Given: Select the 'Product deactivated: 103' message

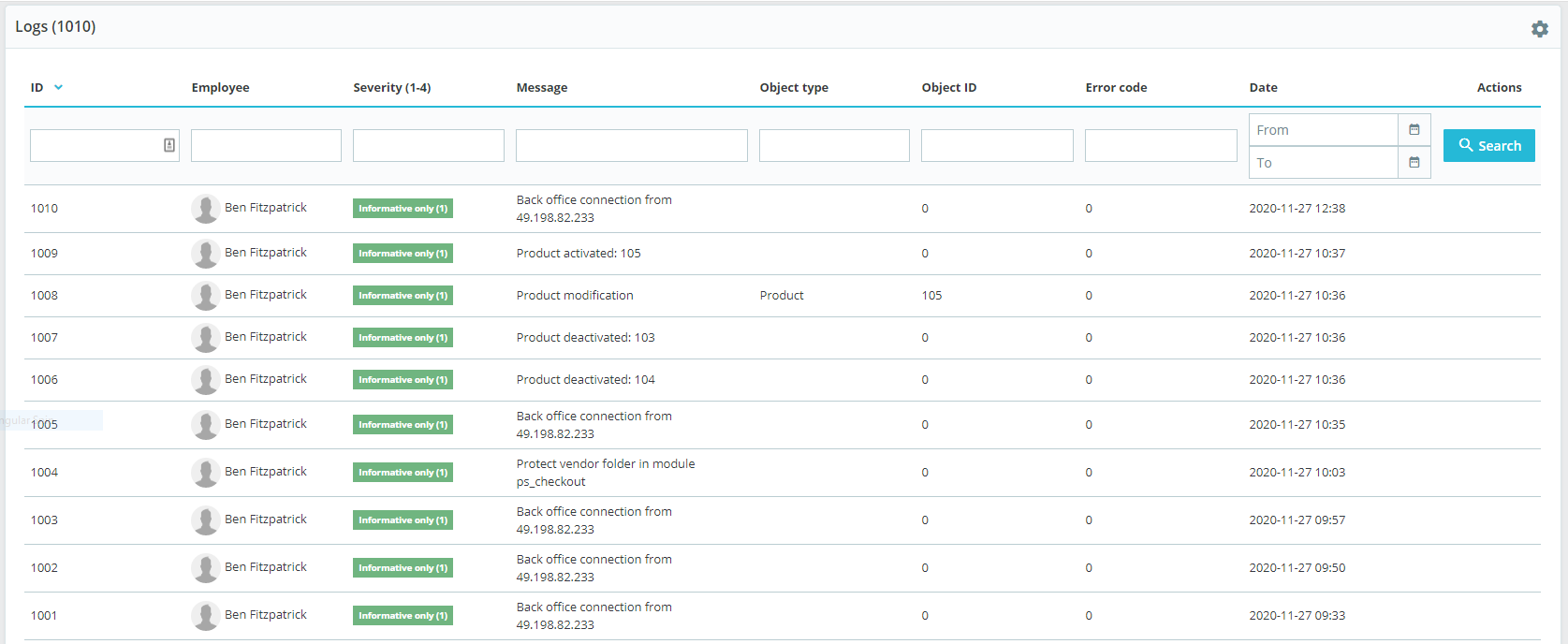Looking at the screenshot, I should (x=585, y=338).
